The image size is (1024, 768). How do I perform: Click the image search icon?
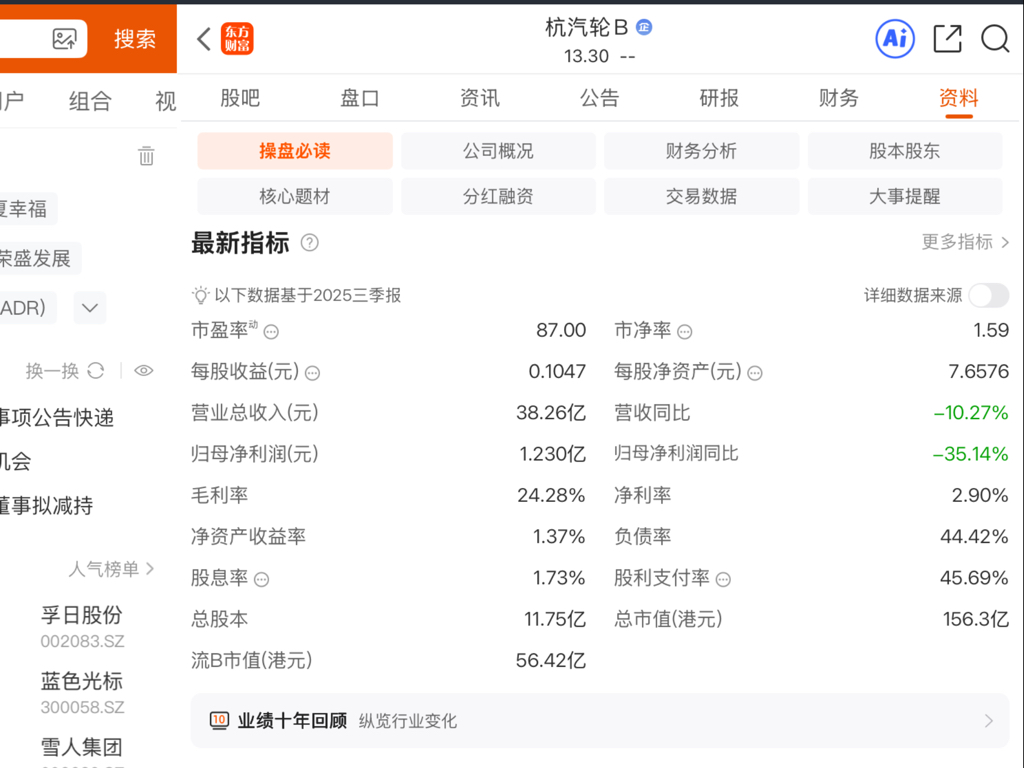point(64,39)
